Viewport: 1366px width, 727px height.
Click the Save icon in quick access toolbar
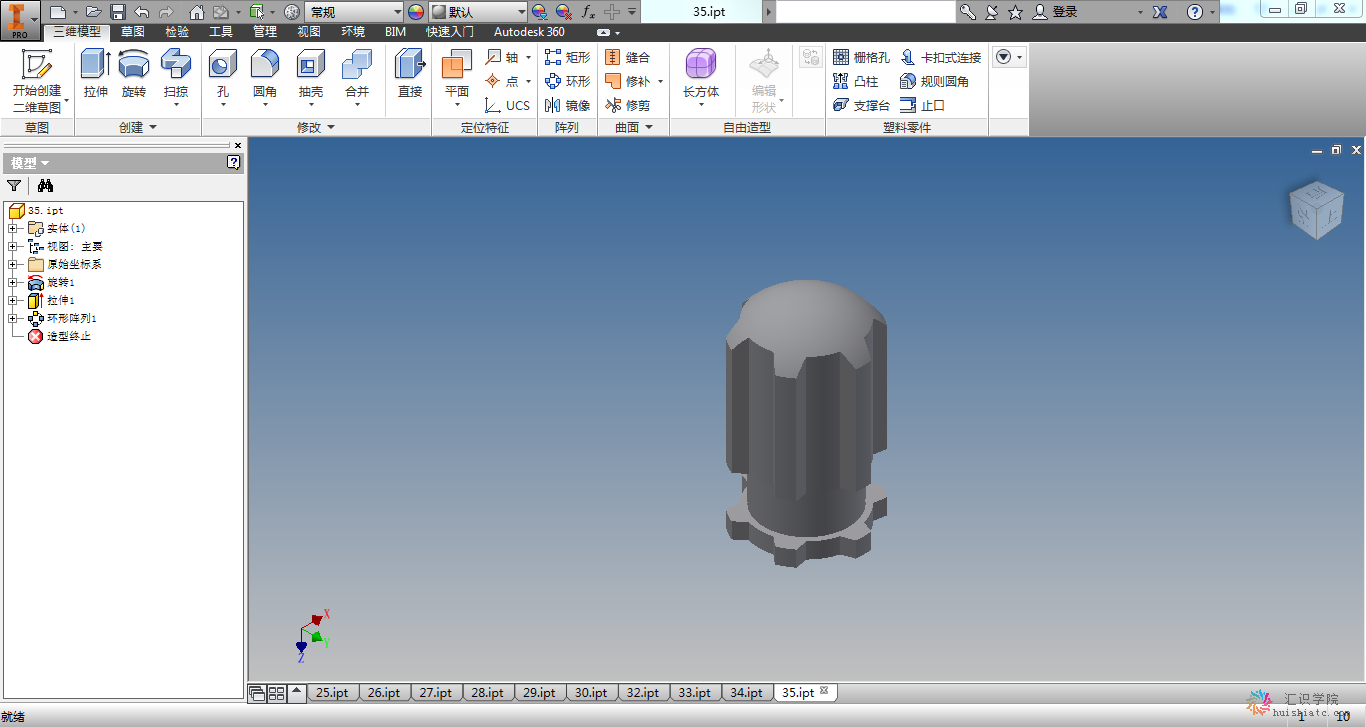tap(118, 12)
